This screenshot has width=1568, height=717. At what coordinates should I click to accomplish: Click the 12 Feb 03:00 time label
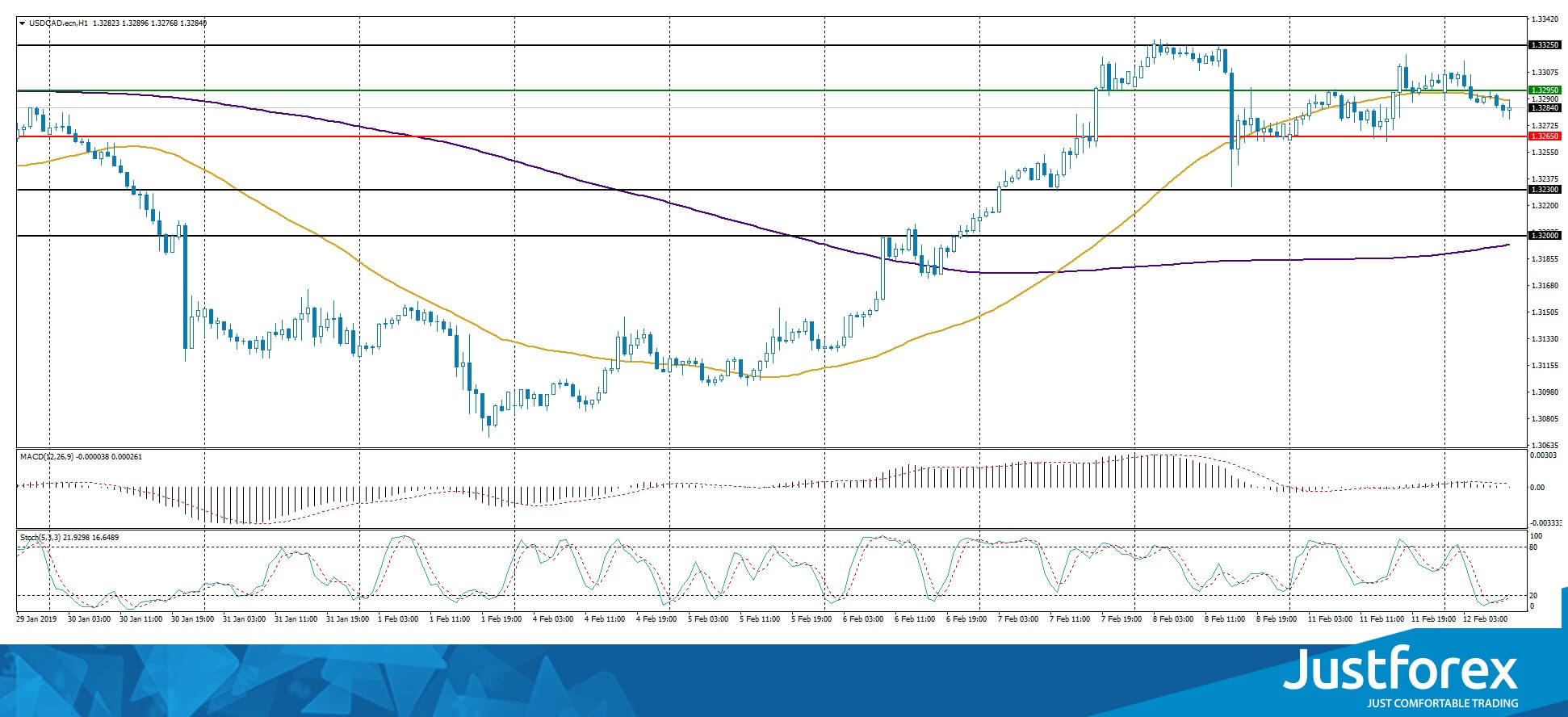click(1485, 619)
